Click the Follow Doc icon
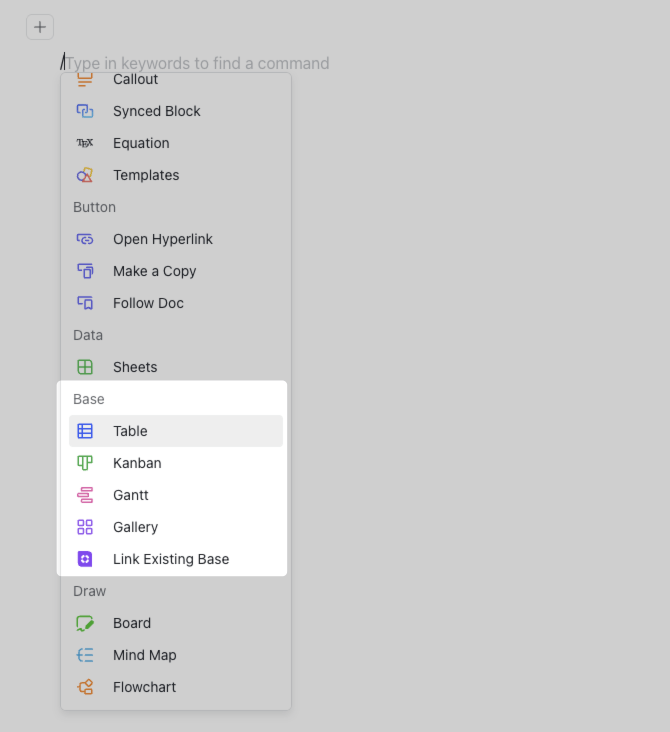Viewport: 670px width, 732px height. point(85,303)
